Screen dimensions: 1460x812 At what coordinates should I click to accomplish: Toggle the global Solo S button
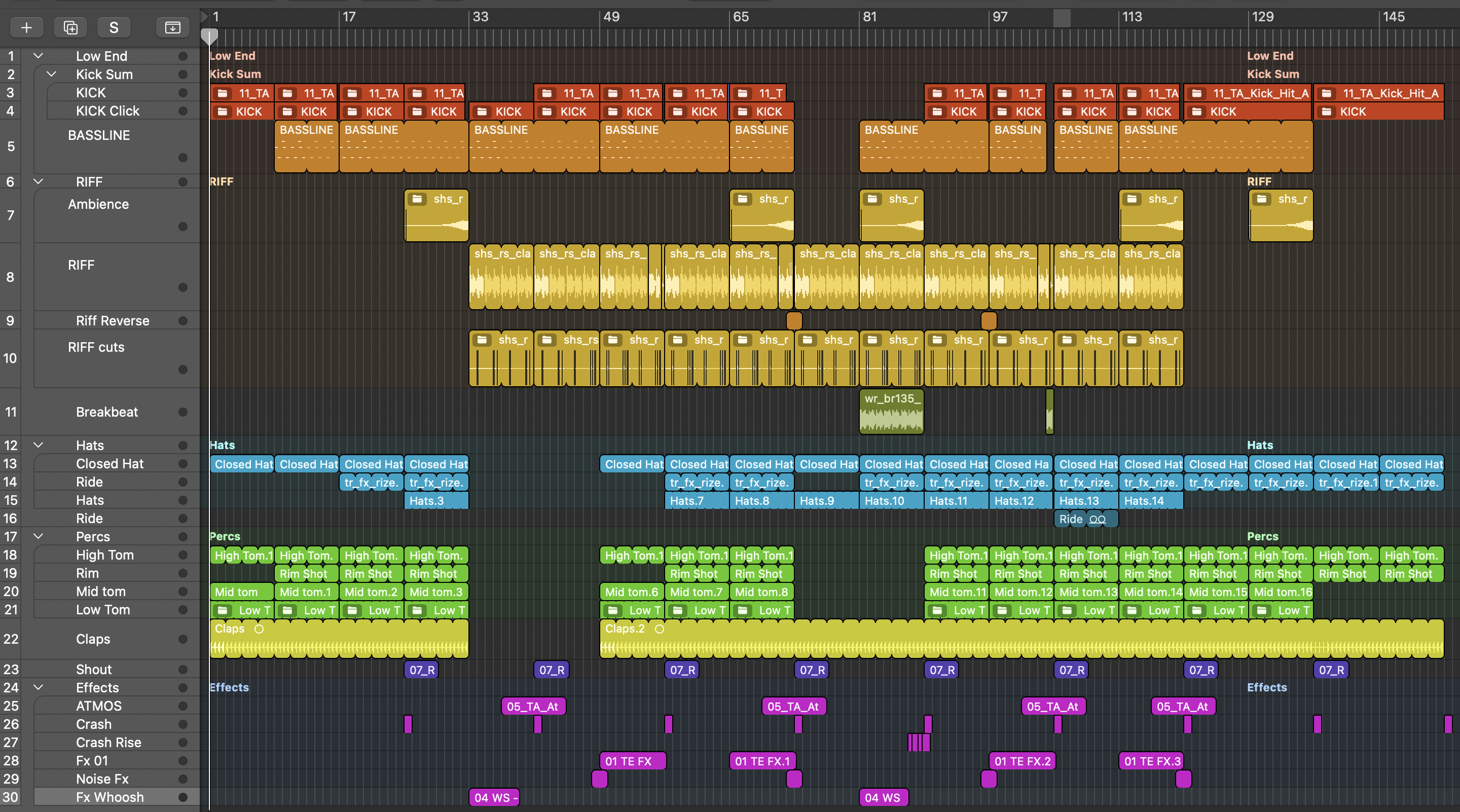pyautogui.click(x=114, y=27)
